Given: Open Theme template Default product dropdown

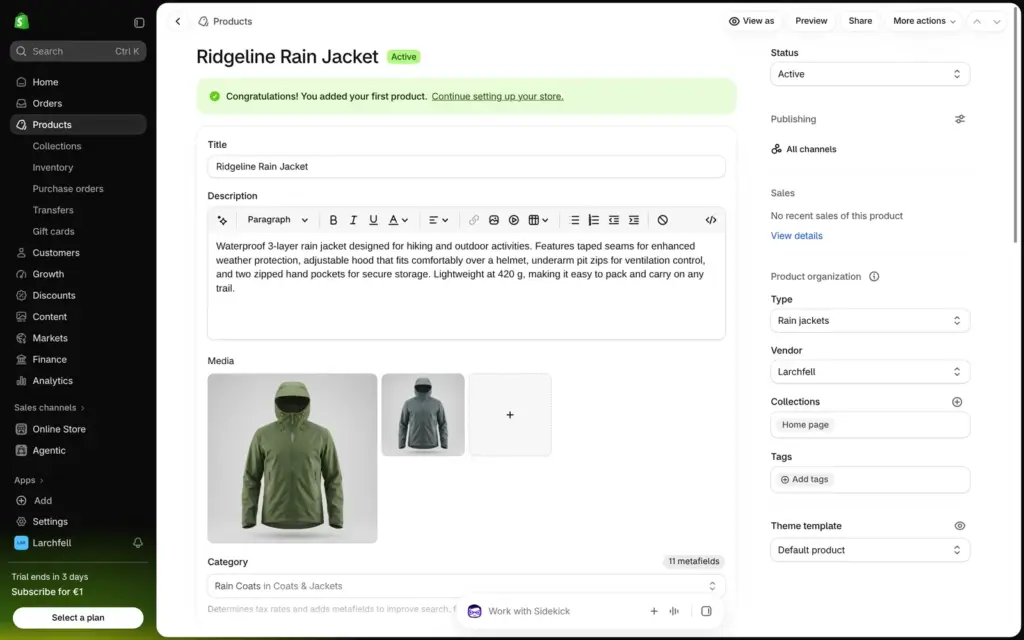Looking at the screenshot, I should pos(870,550).
